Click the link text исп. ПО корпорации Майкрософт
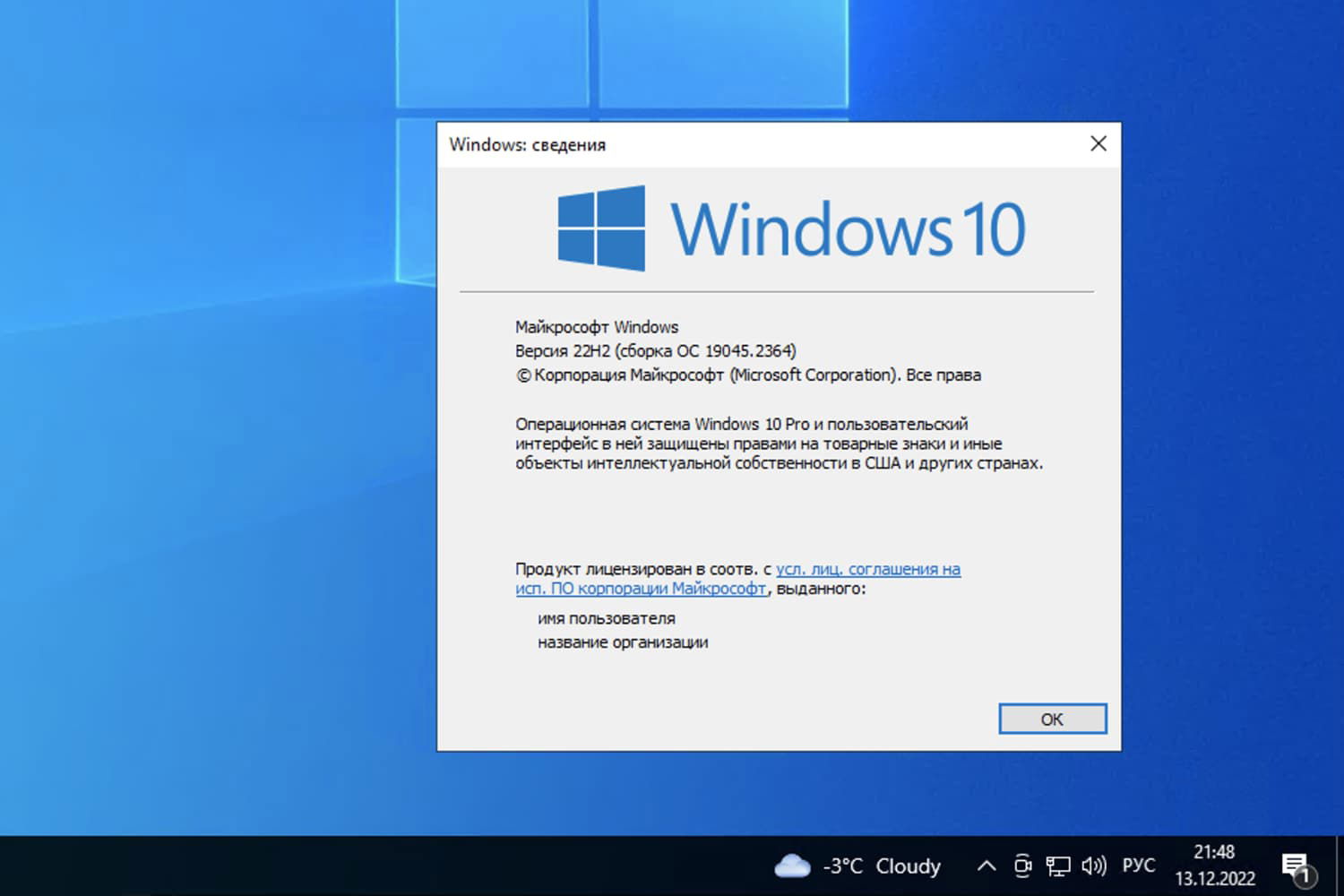Image resolution: width=1344 pixels, height=896 pixels. tap(639, 589)
